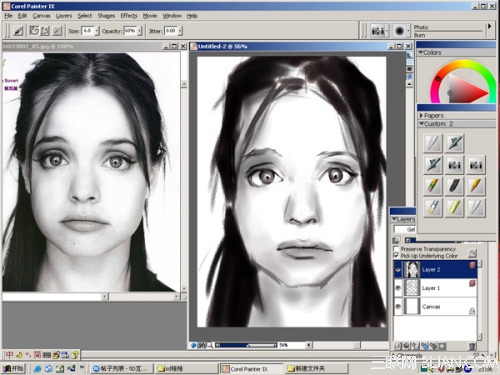Click New Liquid Ink Layer icon

(433, 346)
